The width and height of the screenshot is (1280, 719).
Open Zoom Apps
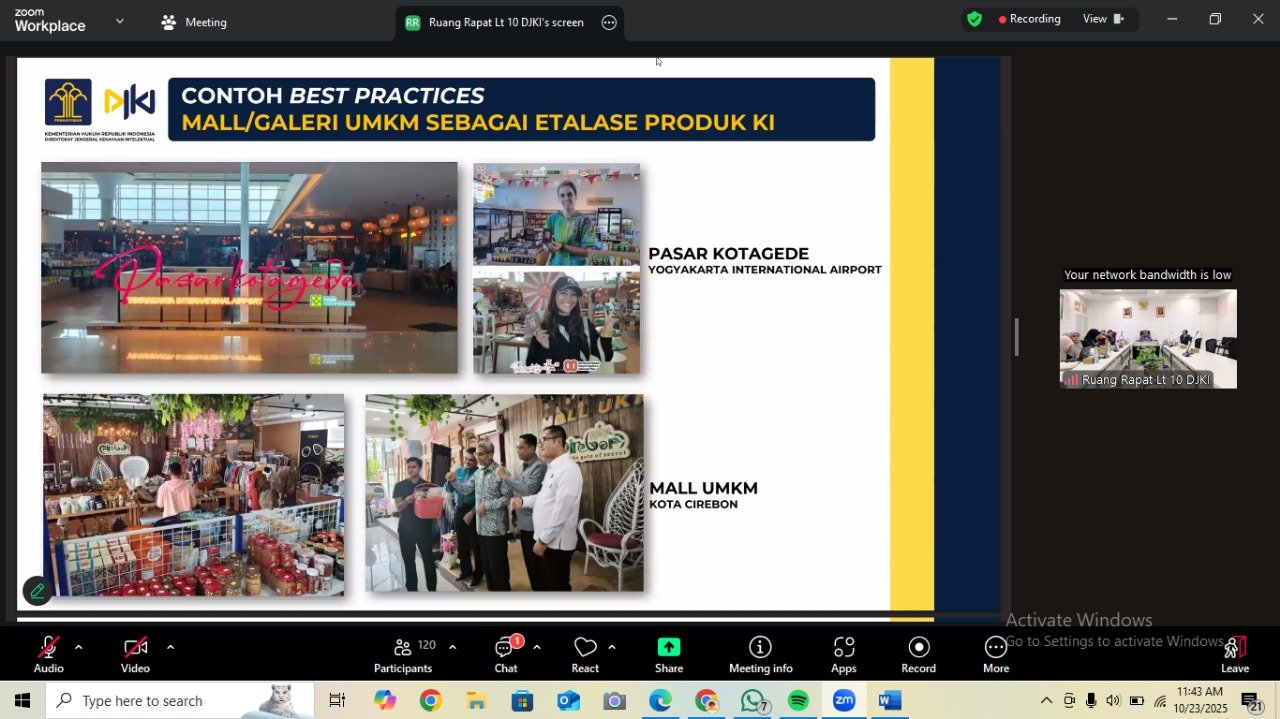point(844,655)
